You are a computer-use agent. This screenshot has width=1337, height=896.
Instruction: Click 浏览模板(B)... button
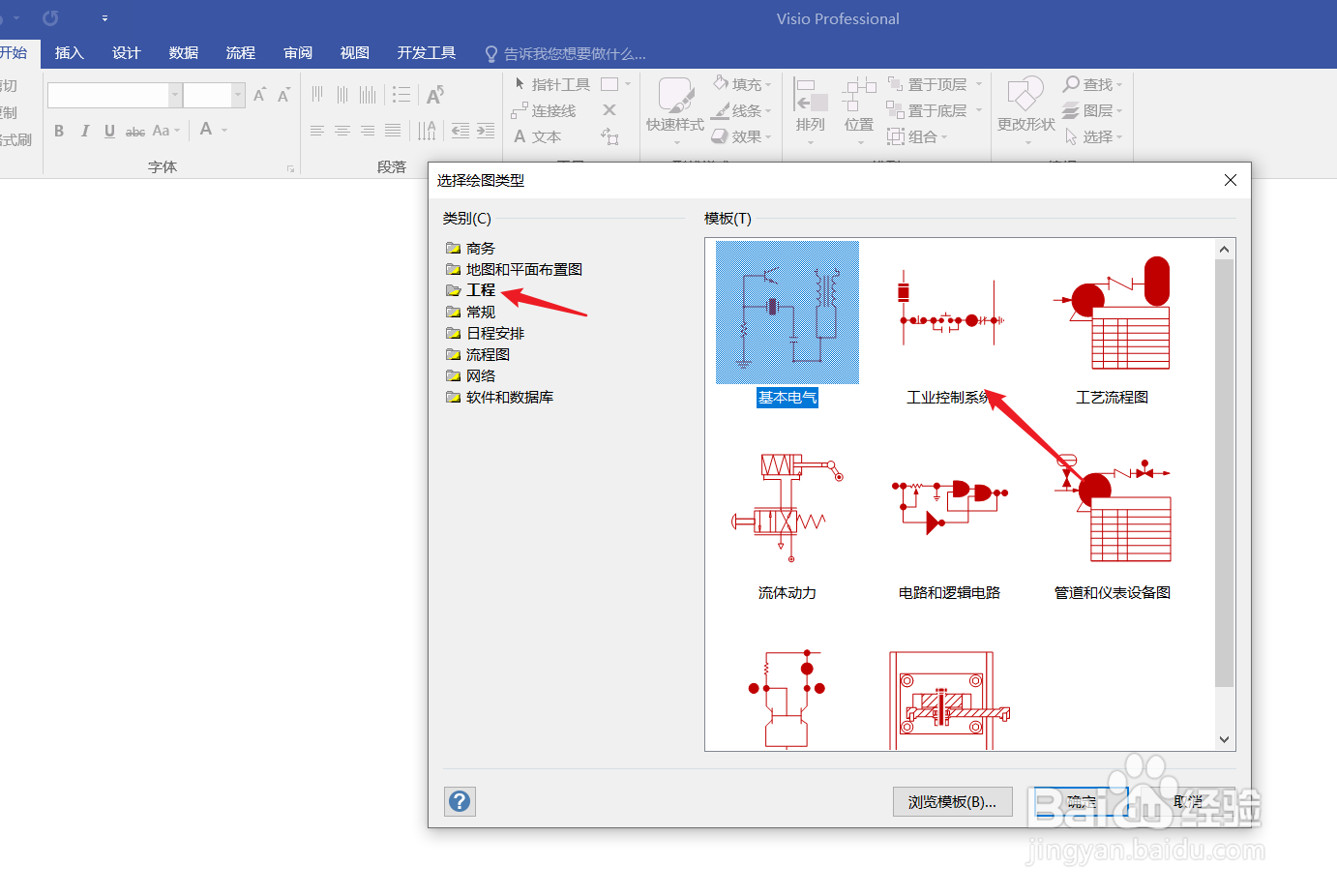click(x=952, y=802)
